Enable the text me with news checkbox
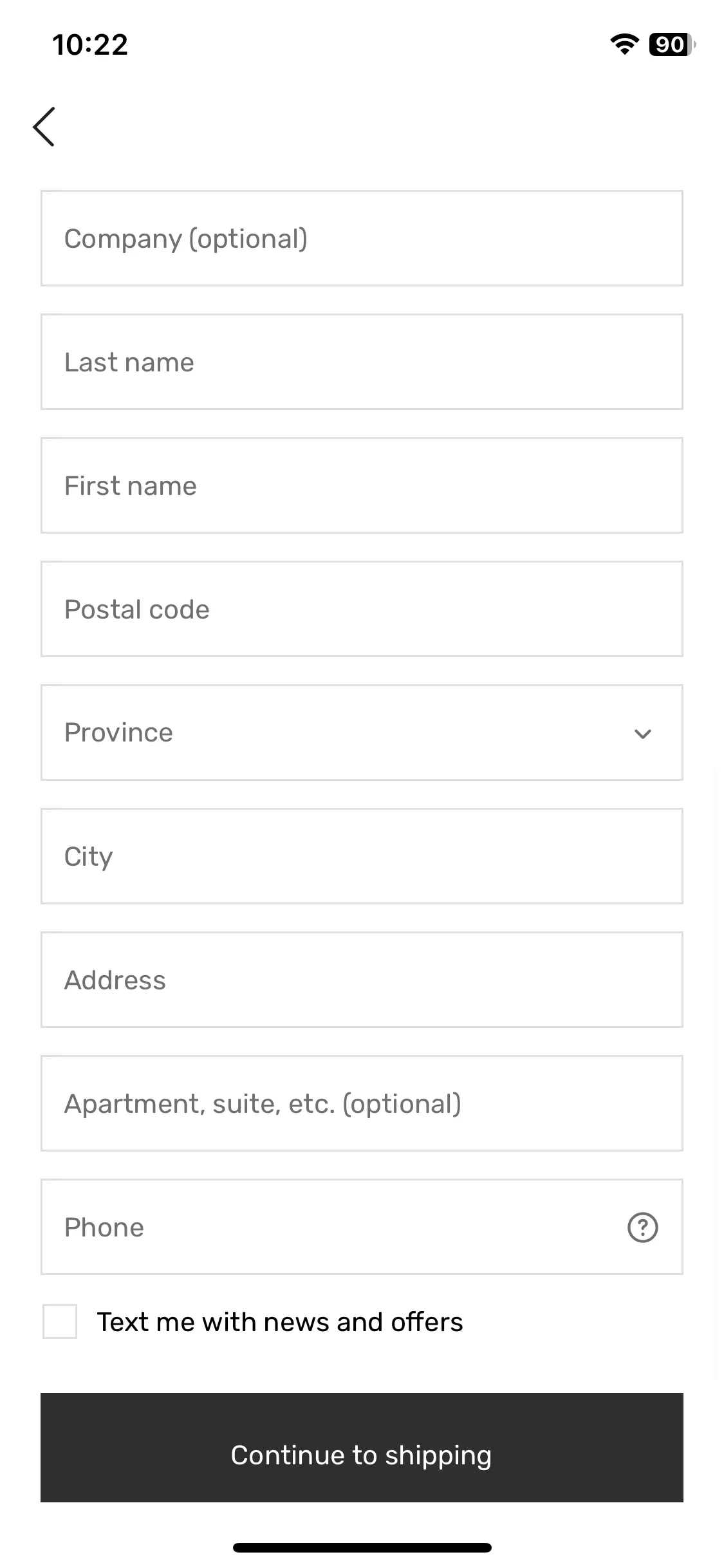Image resolution: width=724 pixels, height=1568 pixels. pos(60,1321)
